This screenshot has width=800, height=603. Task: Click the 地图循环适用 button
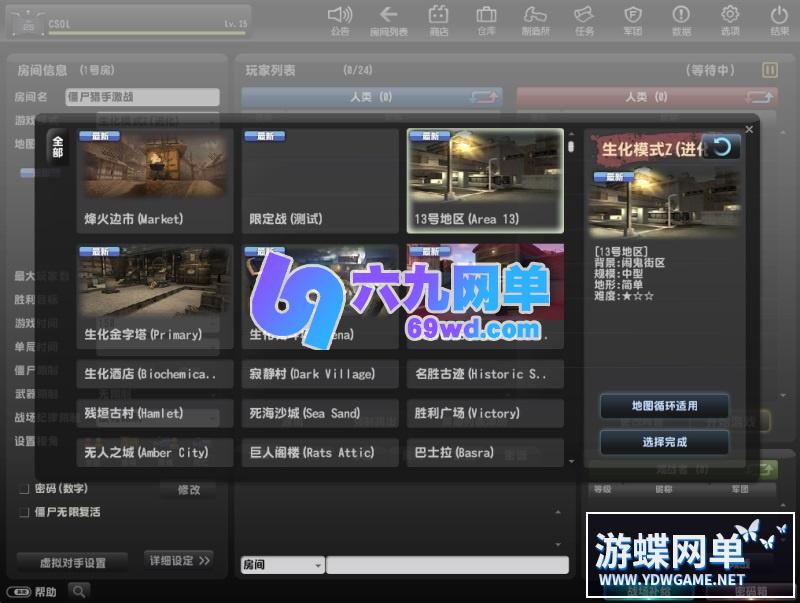(664, 406)
